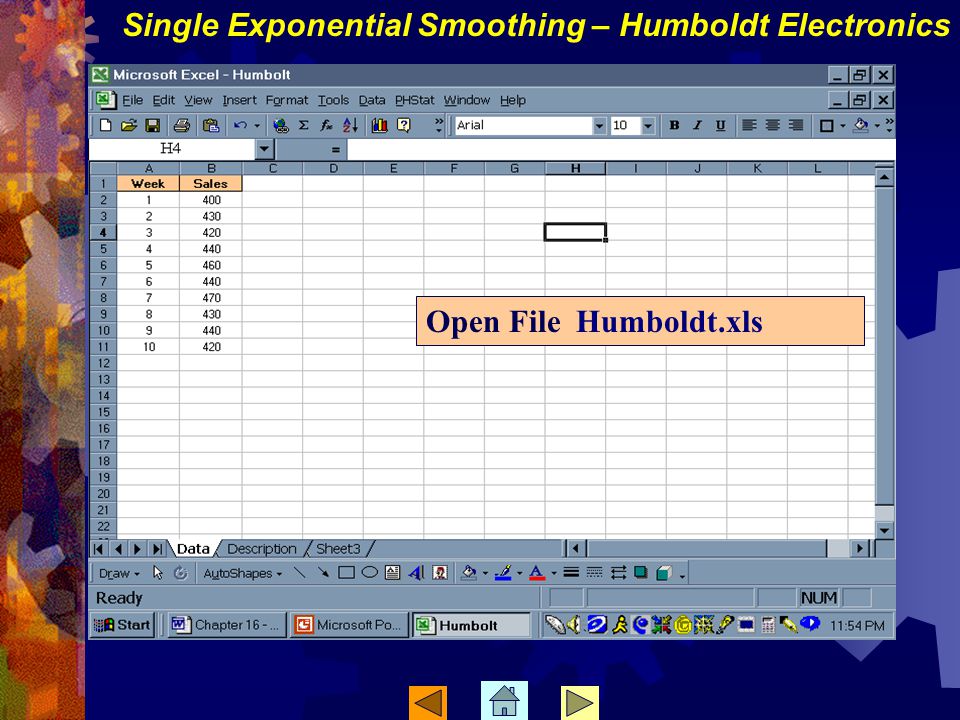Select the Arrow drawing tool
The height and width of the screenshot is (720, 960).
tap(323, 573)
